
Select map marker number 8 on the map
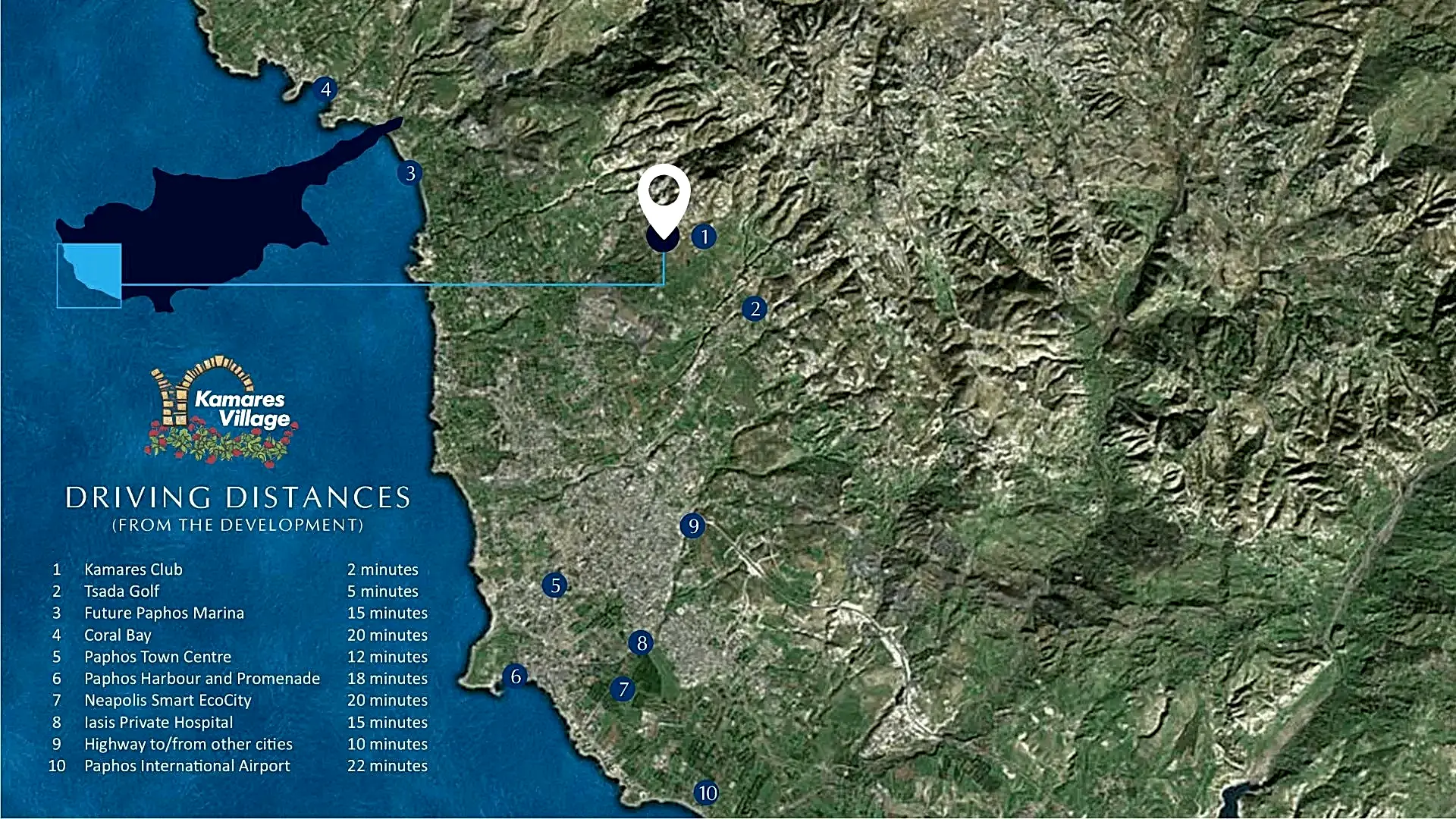tap(642, 643)
